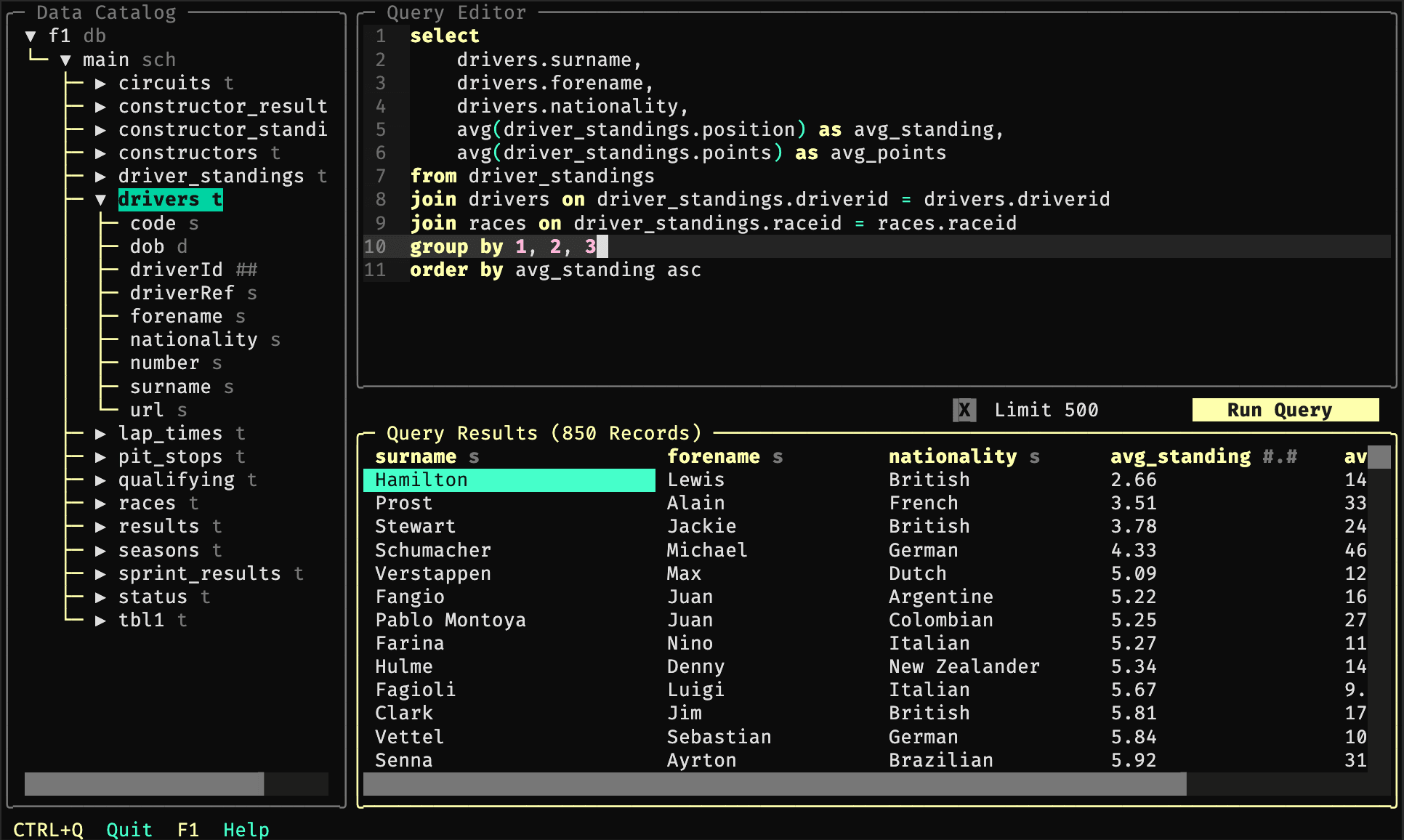
Task: Click the "s" icon on the surname results header
Action: point(473,456)
